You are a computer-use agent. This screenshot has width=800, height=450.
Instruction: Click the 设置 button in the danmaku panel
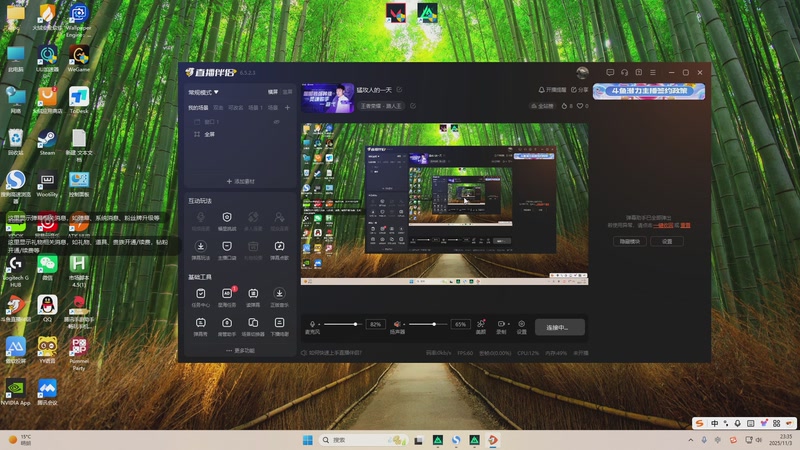[667, 241]
